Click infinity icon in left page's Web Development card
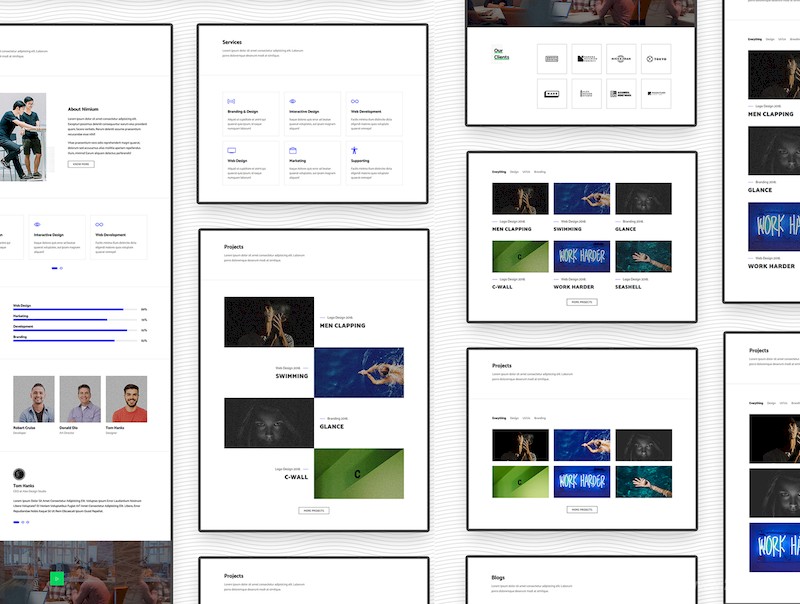800x604 pixels. pyautogui.click(x=99, y=224)
